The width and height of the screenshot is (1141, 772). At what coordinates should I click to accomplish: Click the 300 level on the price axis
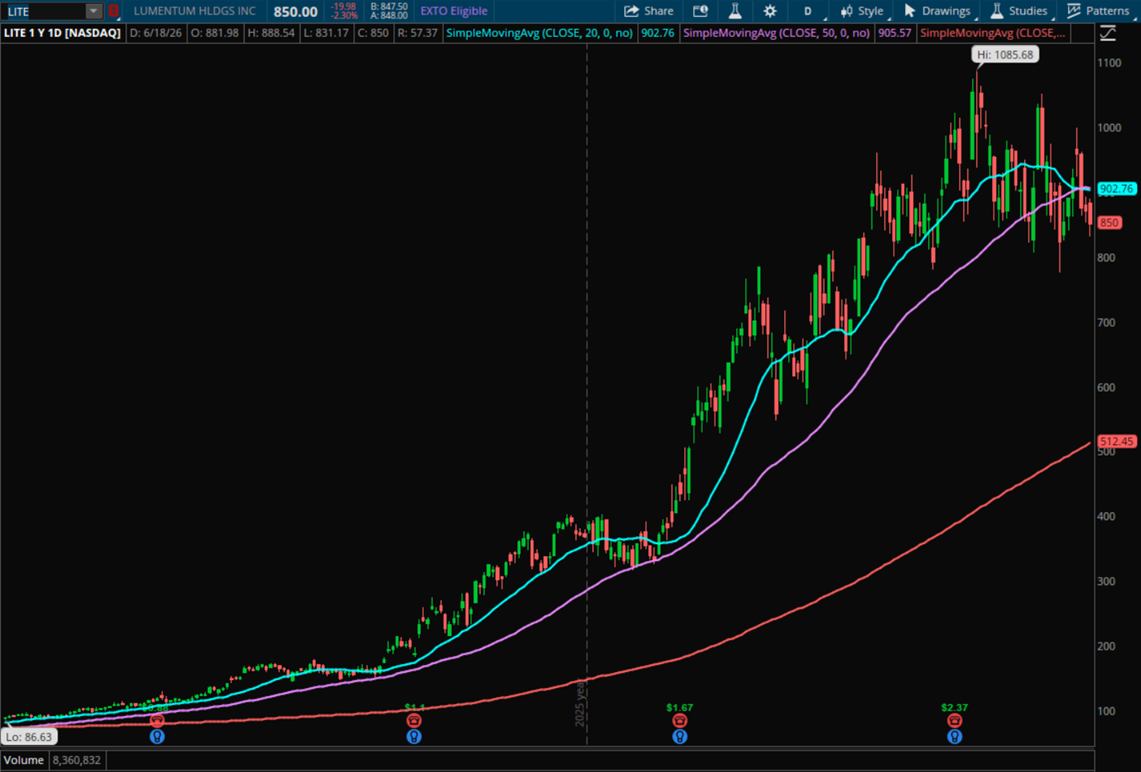pyautogui.click(x=1106, y=581)
